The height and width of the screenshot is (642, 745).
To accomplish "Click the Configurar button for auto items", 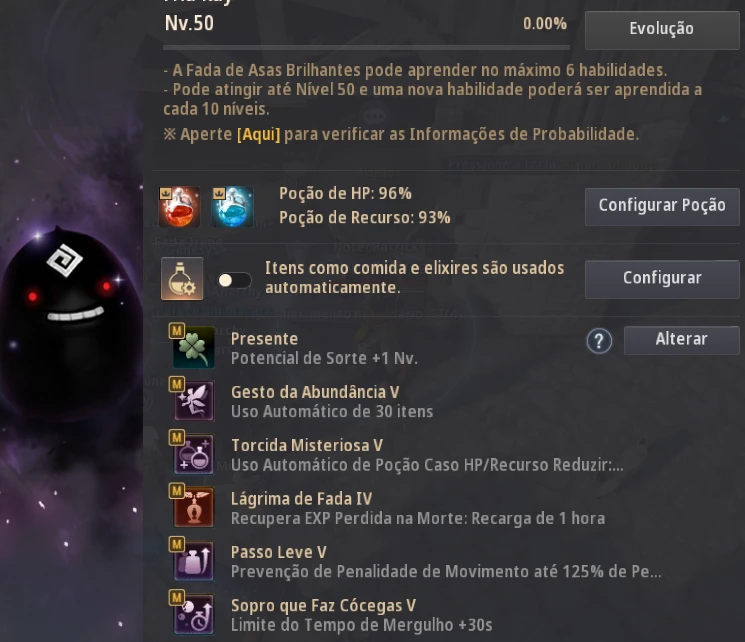I will pyautogui.click(x=662, y=278).
